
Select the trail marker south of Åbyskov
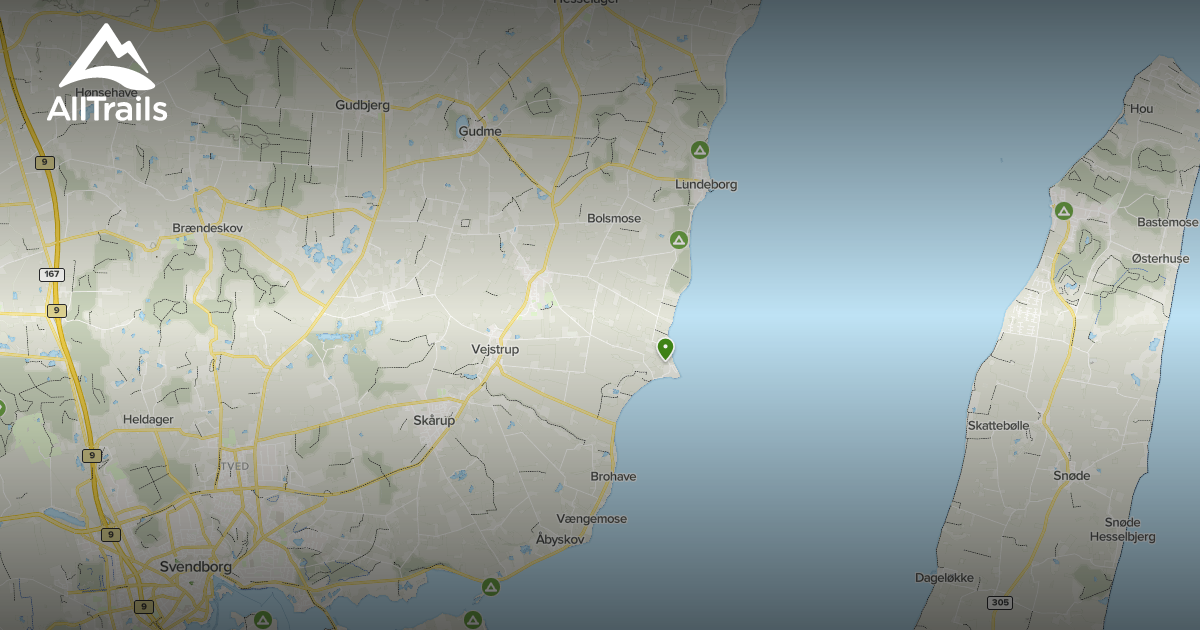click(x=490, y=586)
